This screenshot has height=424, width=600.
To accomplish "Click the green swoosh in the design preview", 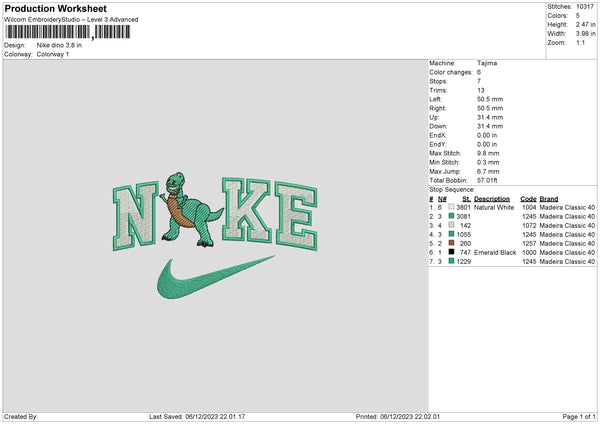I will 215,277.
